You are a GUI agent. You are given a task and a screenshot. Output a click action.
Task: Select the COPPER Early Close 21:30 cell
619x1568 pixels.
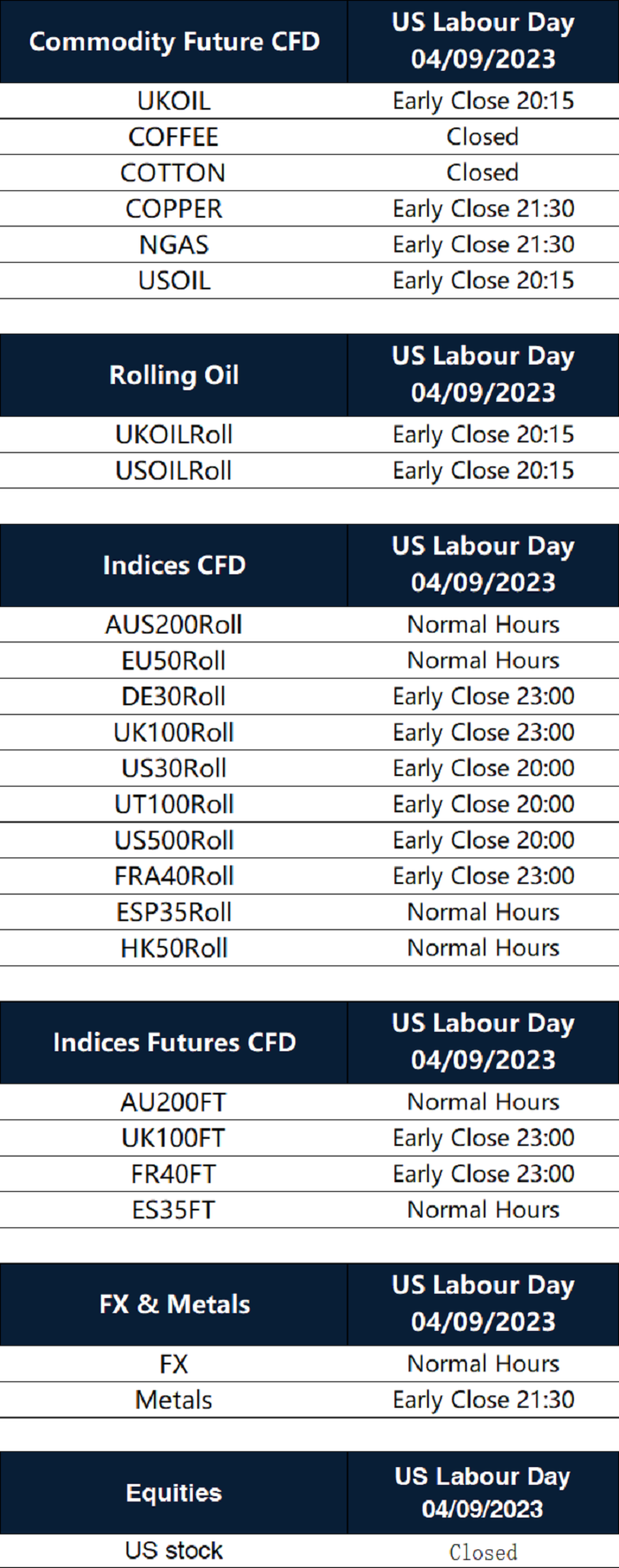(483, 209)
